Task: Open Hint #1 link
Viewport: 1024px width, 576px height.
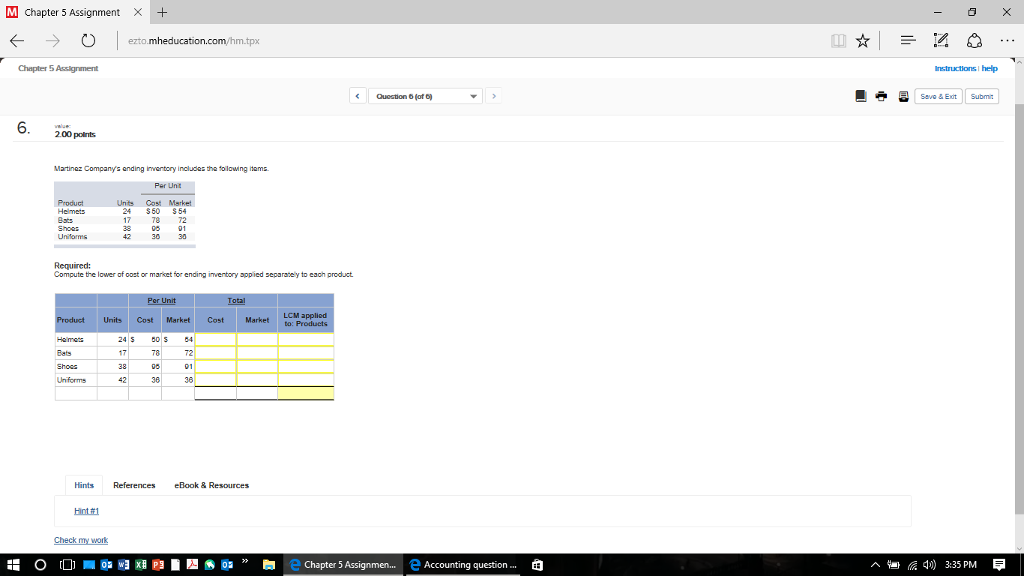Action: pyautogui.click(x=85, y=511)
